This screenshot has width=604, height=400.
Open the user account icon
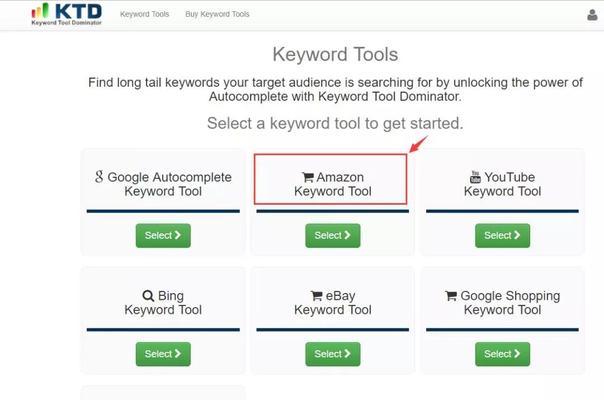[x=592, y=15]
